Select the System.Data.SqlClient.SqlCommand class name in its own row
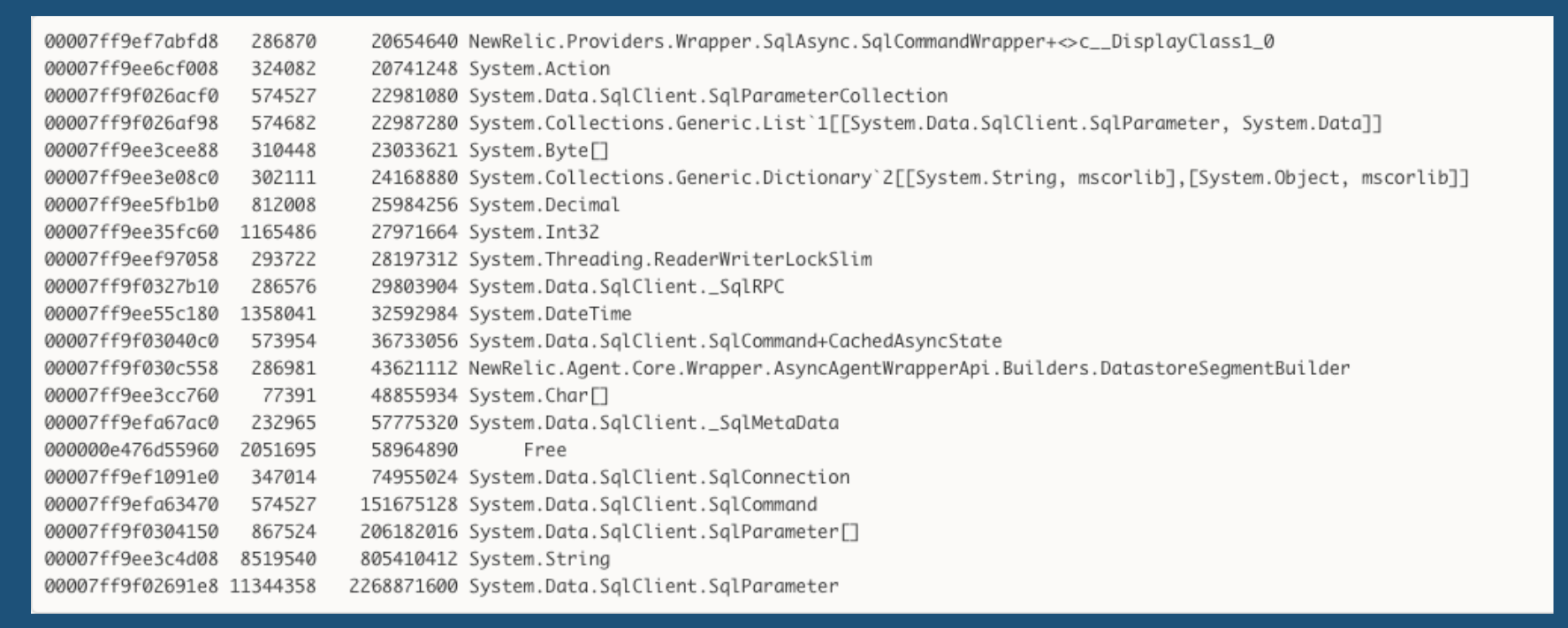 (643, 504)
